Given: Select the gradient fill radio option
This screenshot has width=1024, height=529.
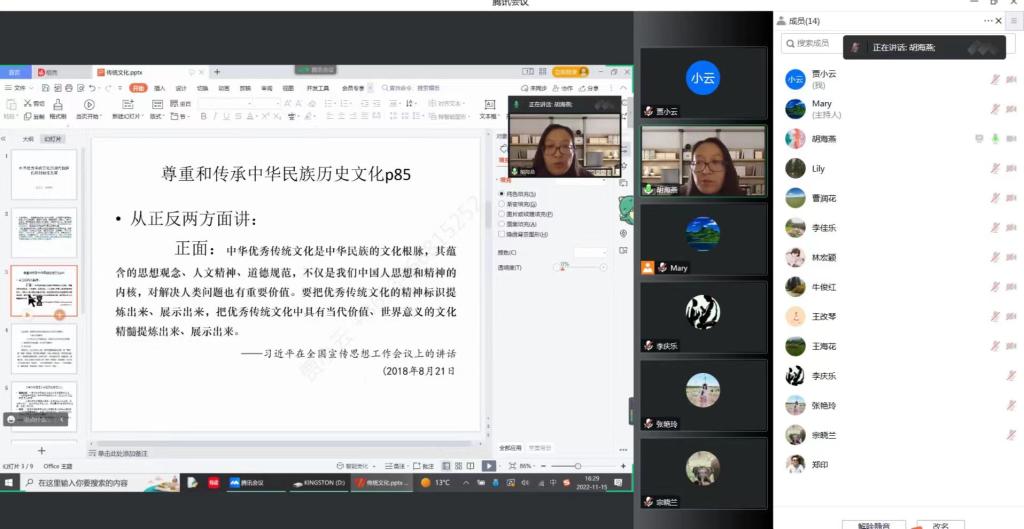Looking at the screenshot, I should pos(501,204).
